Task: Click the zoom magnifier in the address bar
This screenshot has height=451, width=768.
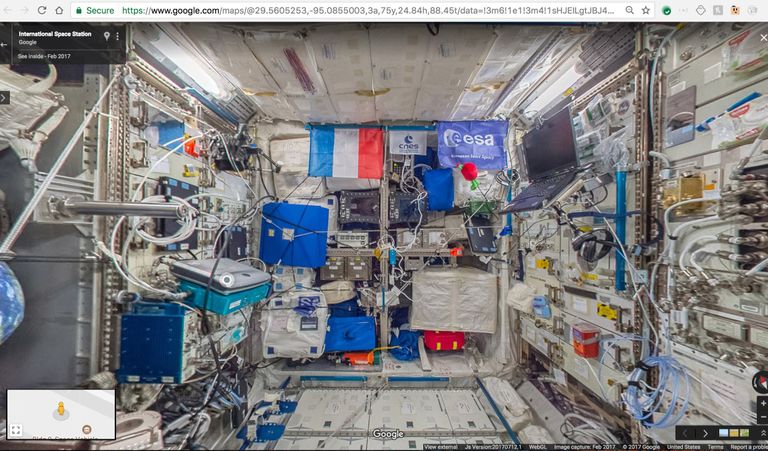Action: tap(630, 10)
